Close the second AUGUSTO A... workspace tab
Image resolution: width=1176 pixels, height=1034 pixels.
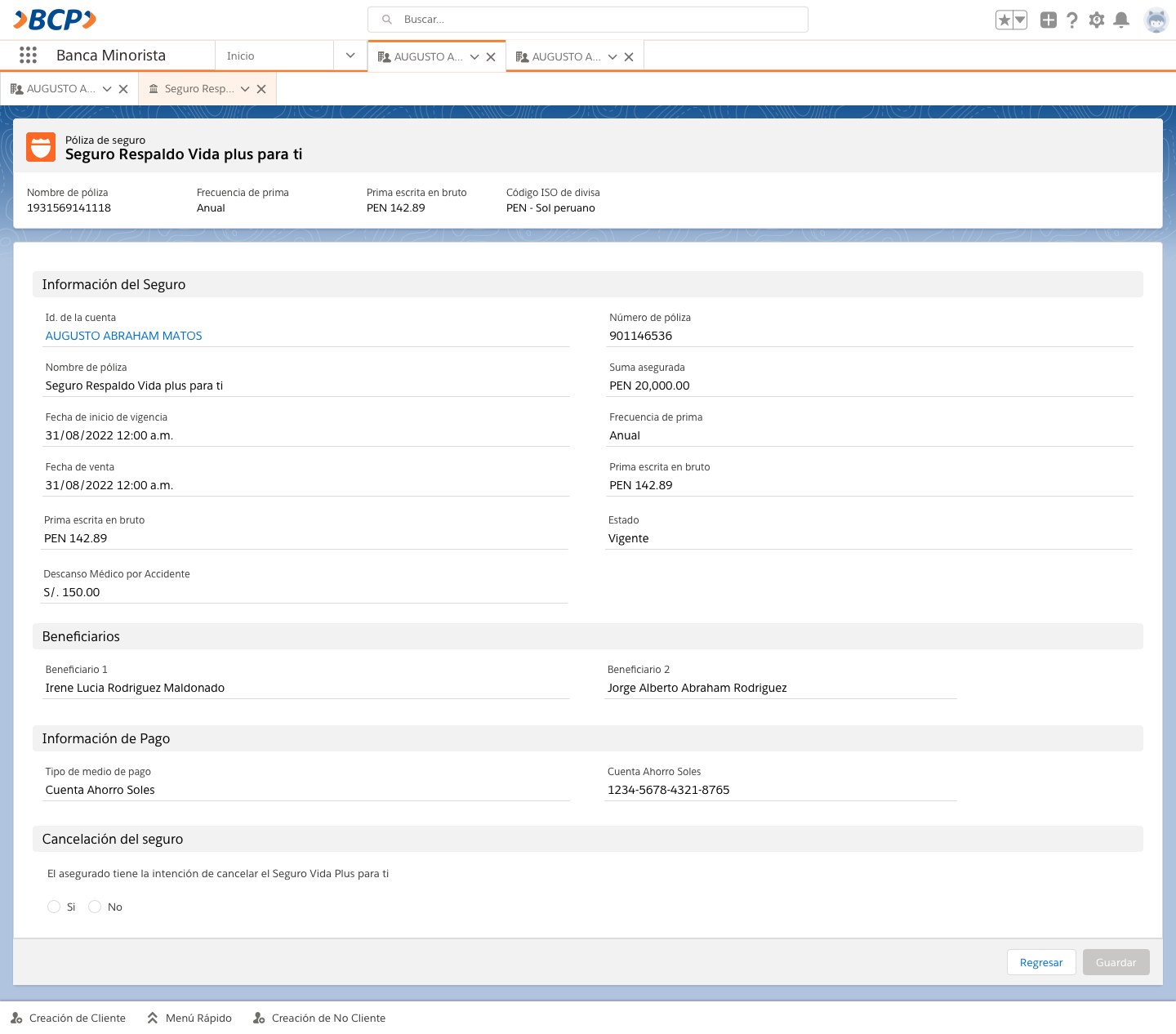[x=629, y=57]
